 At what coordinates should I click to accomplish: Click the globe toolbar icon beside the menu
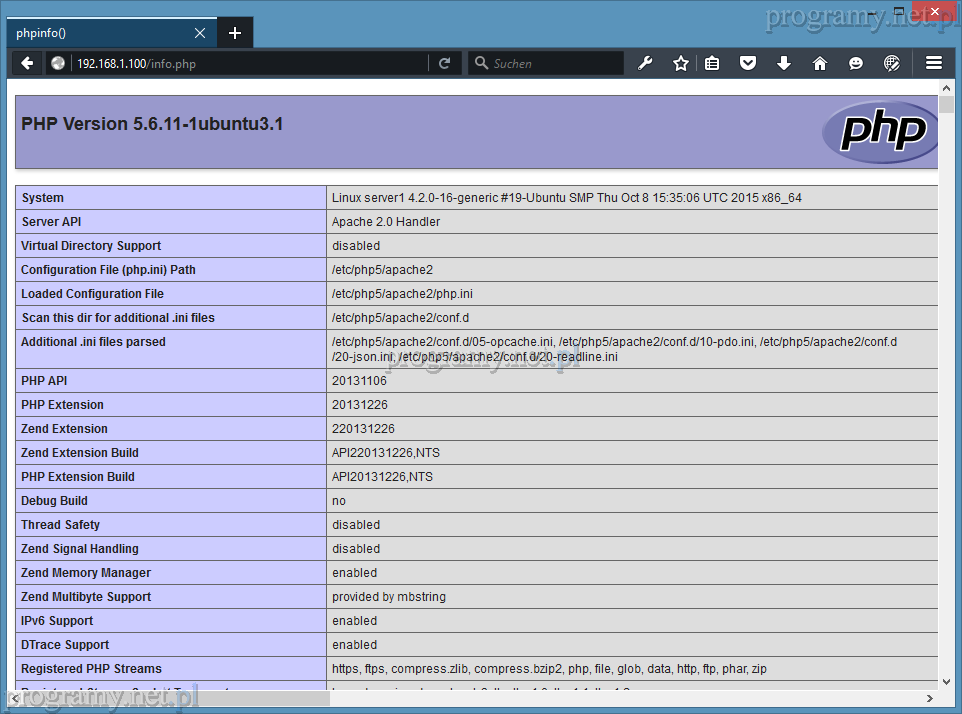(x=892, y=63)
